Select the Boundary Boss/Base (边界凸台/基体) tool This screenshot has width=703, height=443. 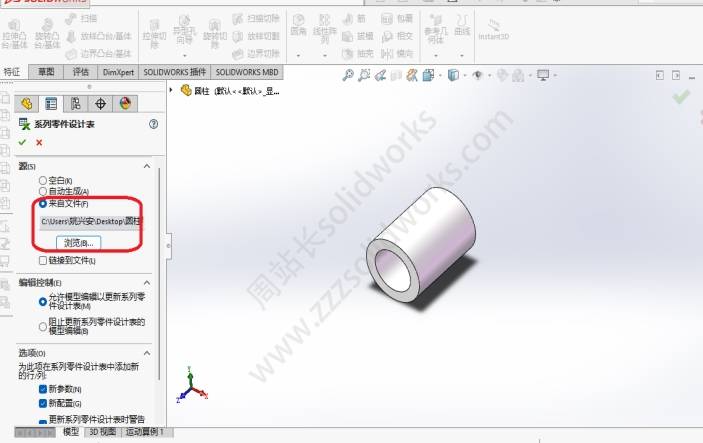pyautogui.click(x=99, y=54)
